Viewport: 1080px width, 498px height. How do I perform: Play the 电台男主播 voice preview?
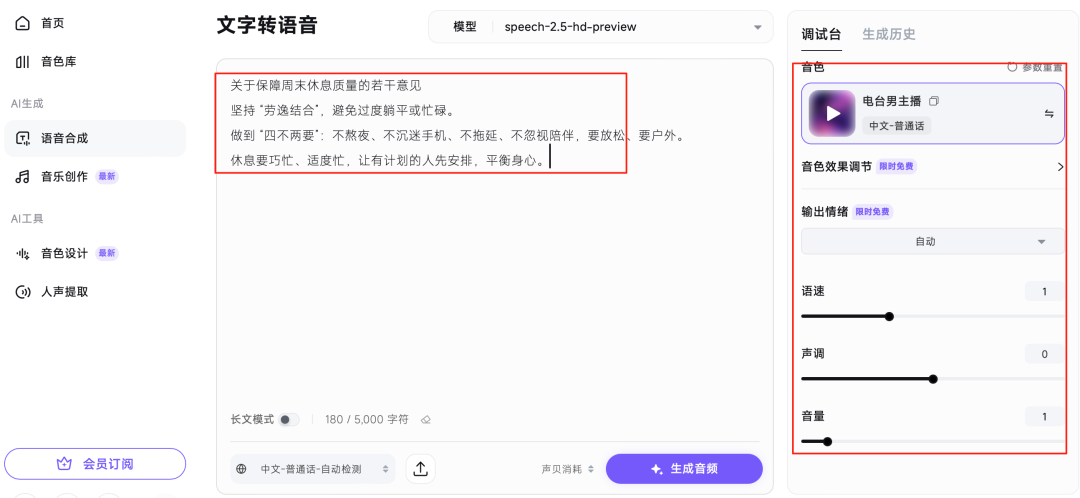[x=832, y=114]
